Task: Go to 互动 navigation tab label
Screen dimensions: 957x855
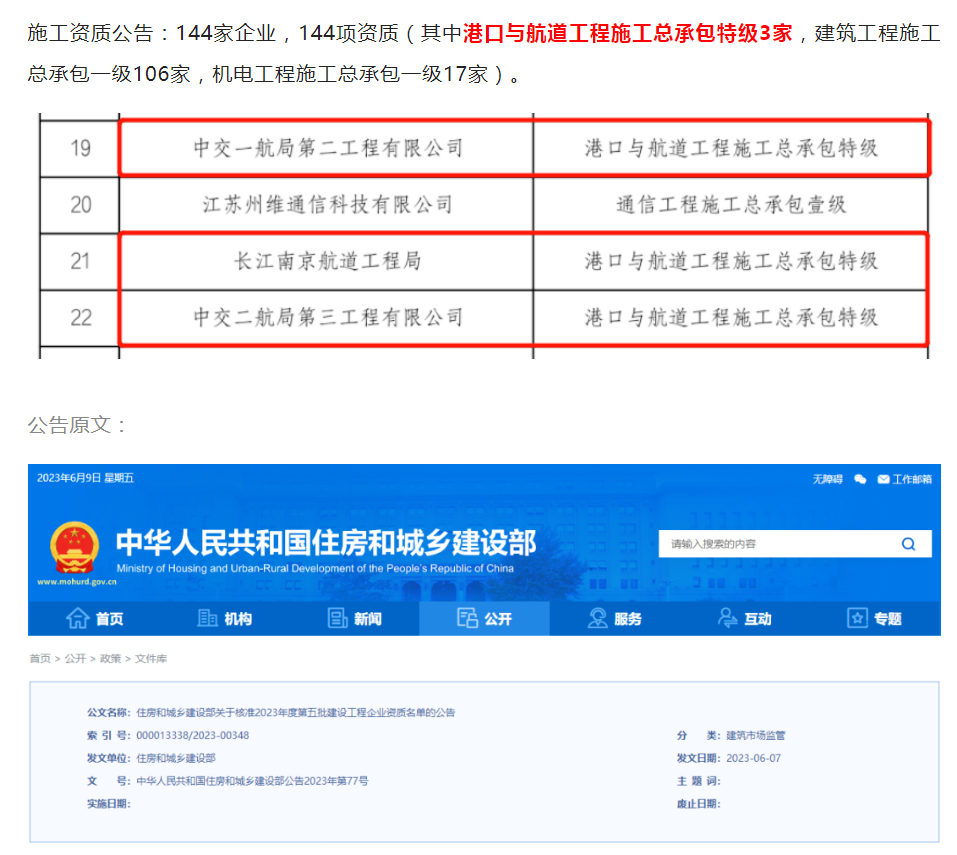Action: pos(758,619)
